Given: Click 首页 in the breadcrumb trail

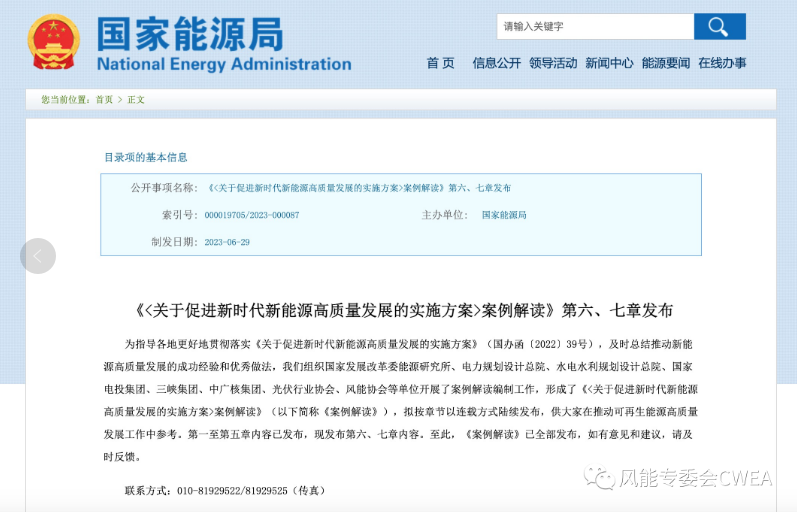Looking at the screenshot, I should [x=104, y=100].
